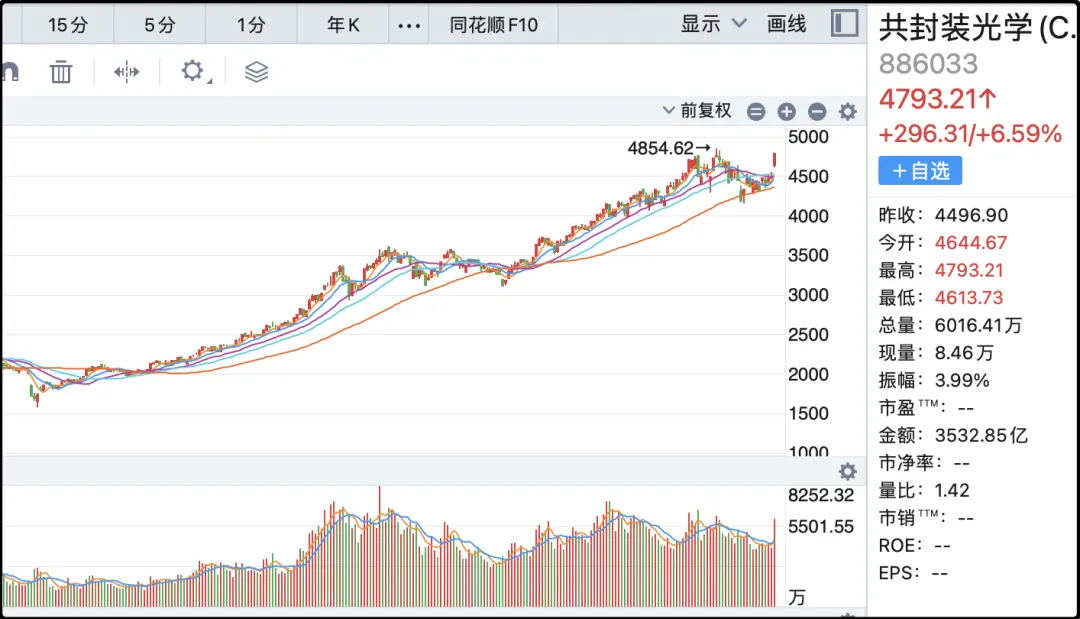Open the drawing settings gear icon
Screen dimensions: 1080x619
[192, 71]
